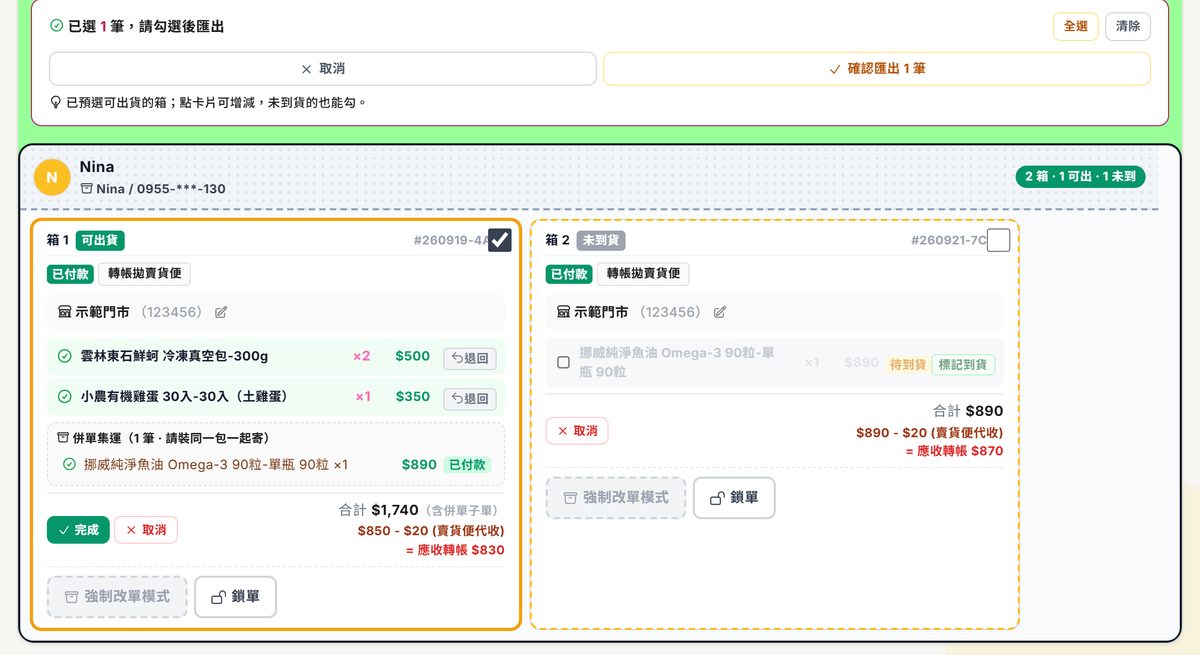Click the Nina avatar circle

coord(51,177)
